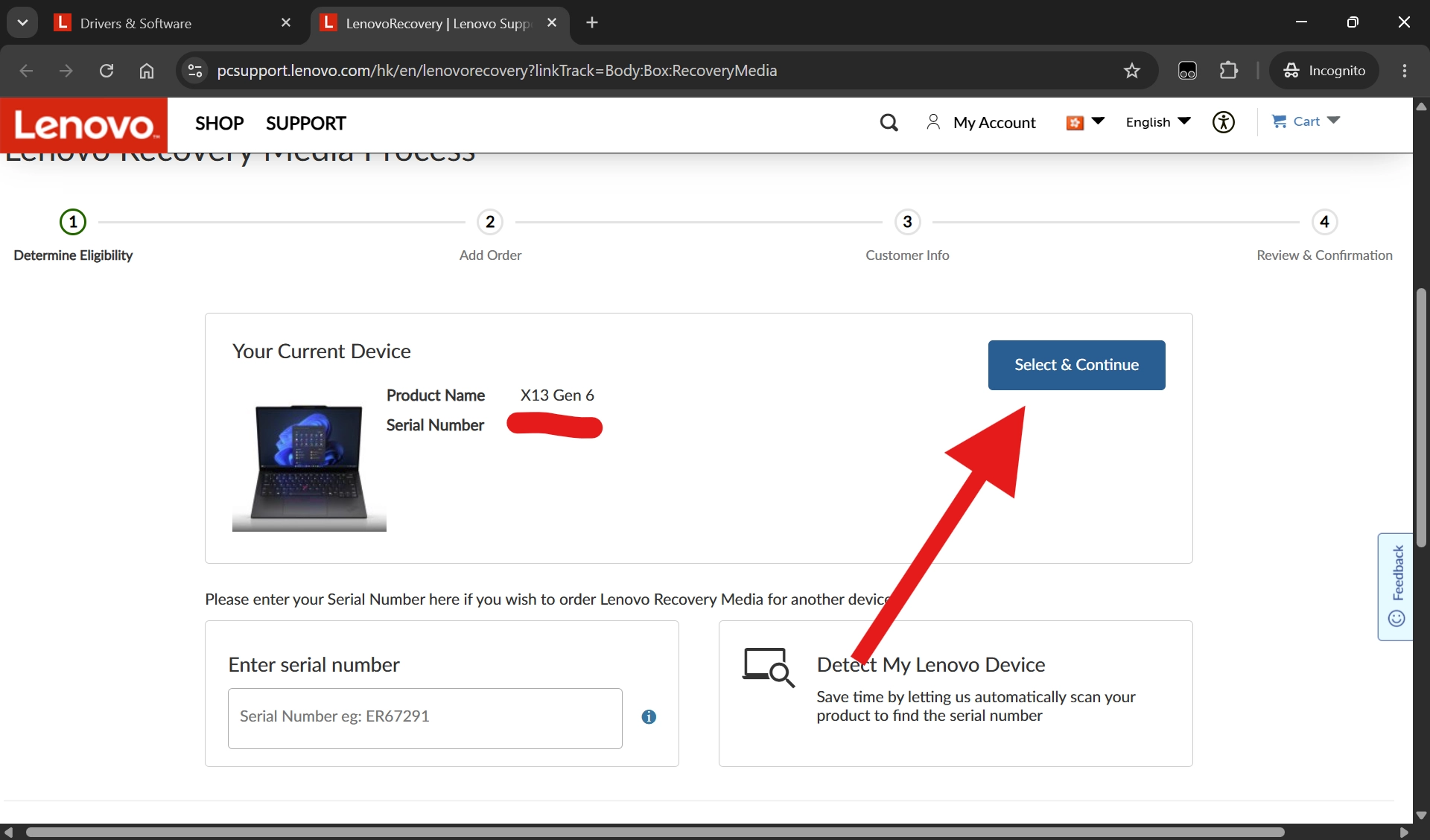Screen dimensions: 1430x840
Task: Open the SHOP menu
Action: (x=220, y=124)
